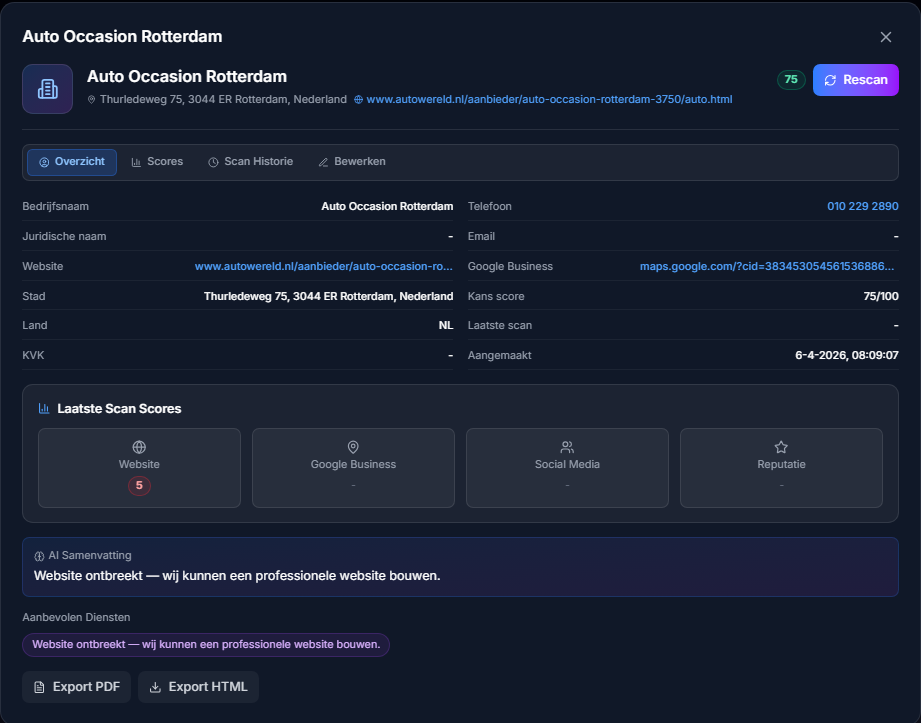Click the Stad value Thurledeweg 75 address
Image resolution: width=921 pixels, height=723 pixels.
(x=328, y=297)
